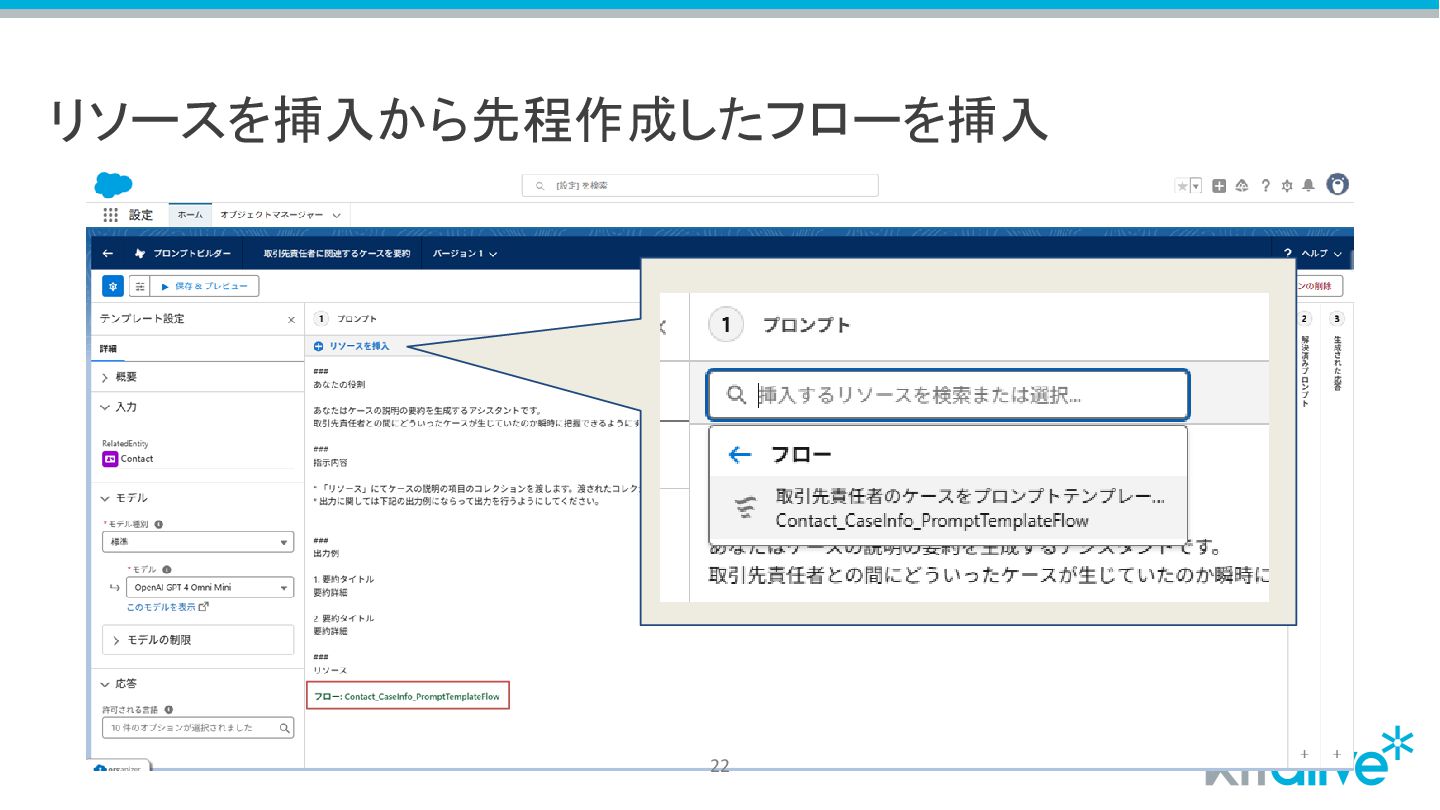The height and width of the screenshot is (810, 1440).
Task: Close the テンプレート設定 panel
Action: click(291, 320)
